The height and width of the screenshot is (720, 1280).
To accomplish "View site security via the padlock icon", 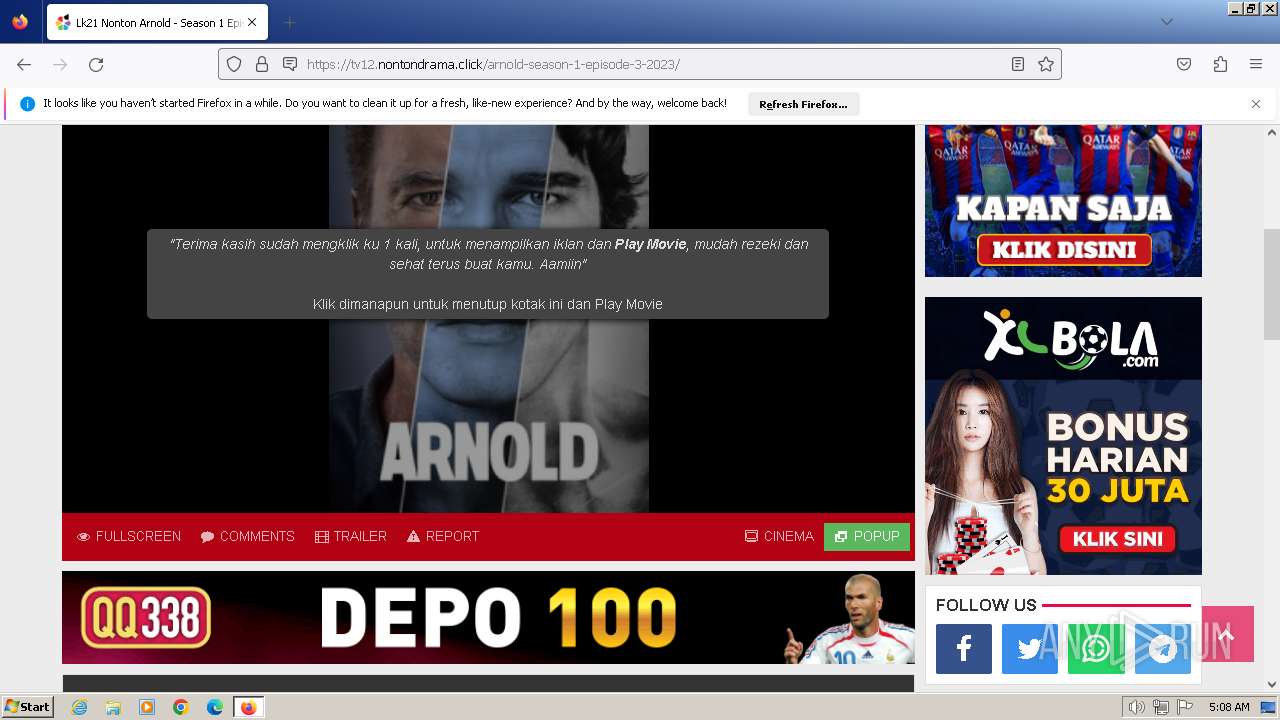I will pyautogui.click(x=262, y=64).
